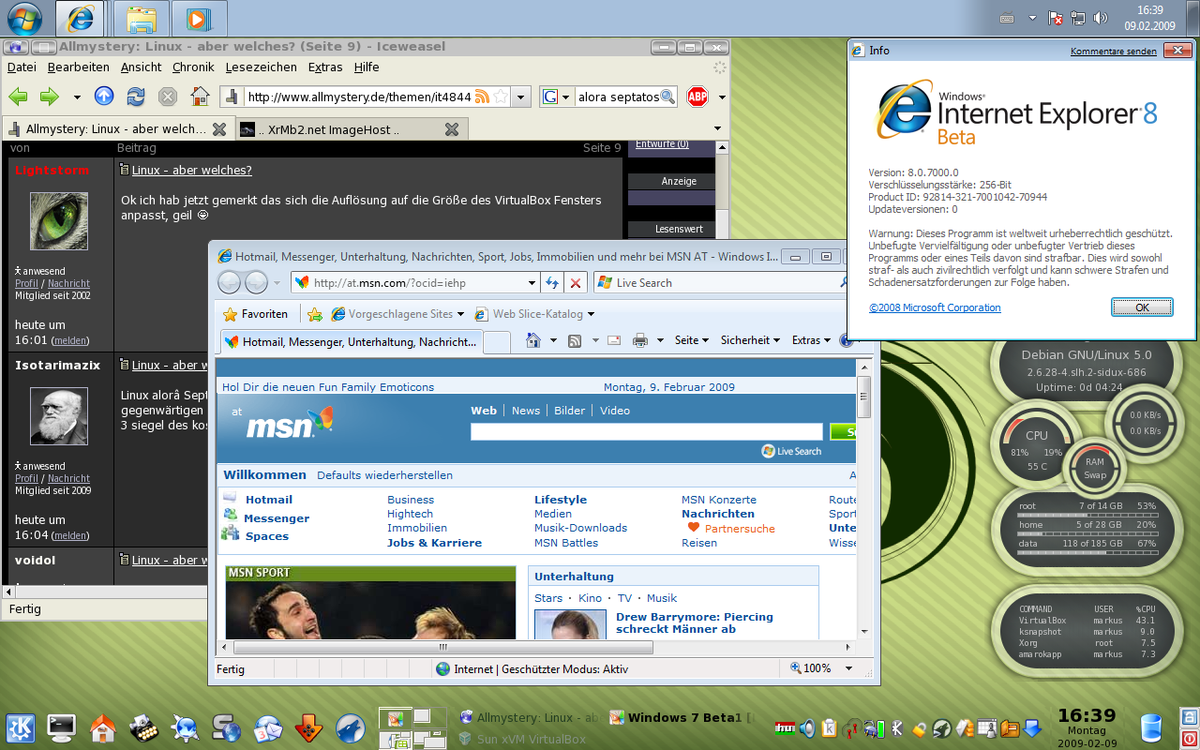The height and width of the screenshot is (750, 1200).
Task: Expand the IE address bar dropdown
Action: (532, 283)
